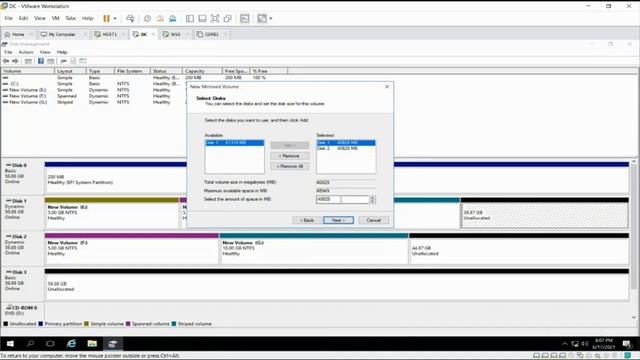Open File Explorer from the taskbar
Viewport: 640px width, 360px height.
pos(92,344)
